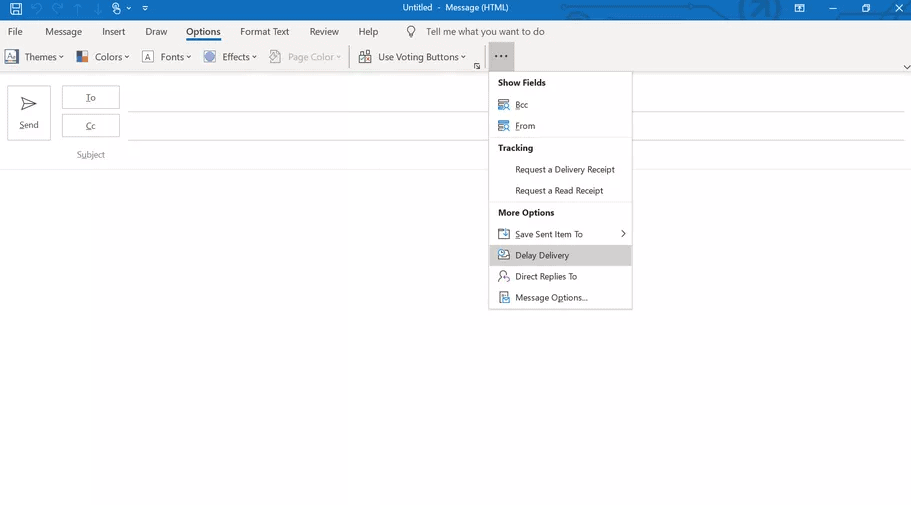911x505 pixels.
Task: Switch to the Review tab
Action: [x=324, y=31]
